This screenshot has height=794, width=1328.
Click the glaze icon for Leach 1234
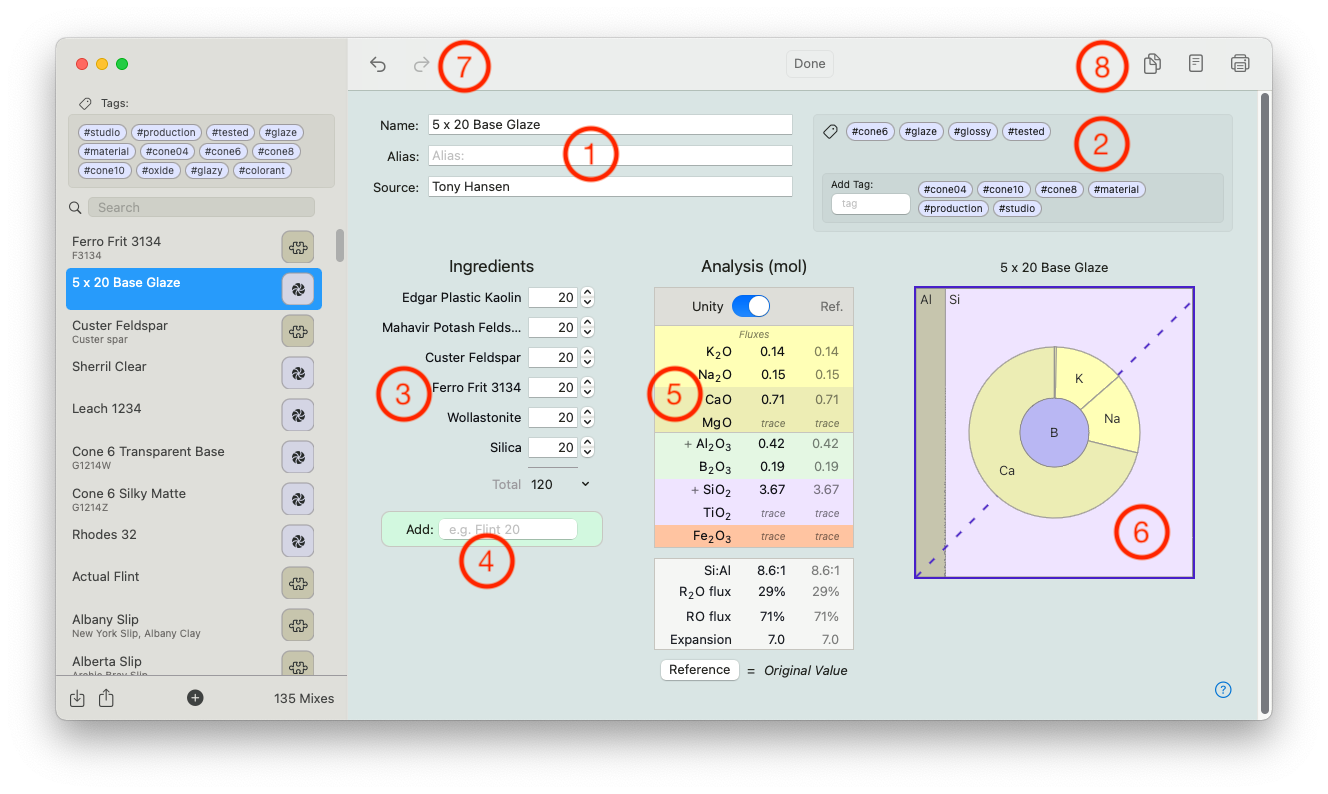point(297,415)
